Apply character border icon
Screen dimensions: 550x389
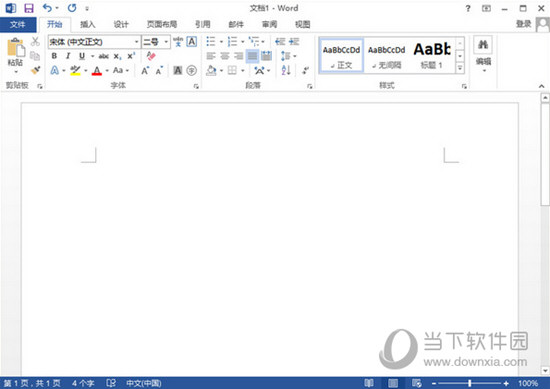tap(192, 42)
